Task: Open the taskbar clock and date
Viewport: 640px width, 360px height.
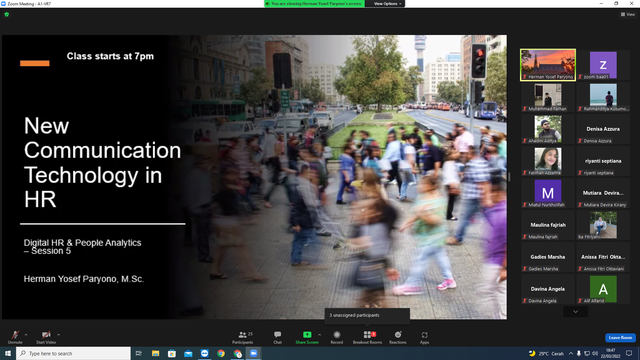Action: click(x=611, y=353)
